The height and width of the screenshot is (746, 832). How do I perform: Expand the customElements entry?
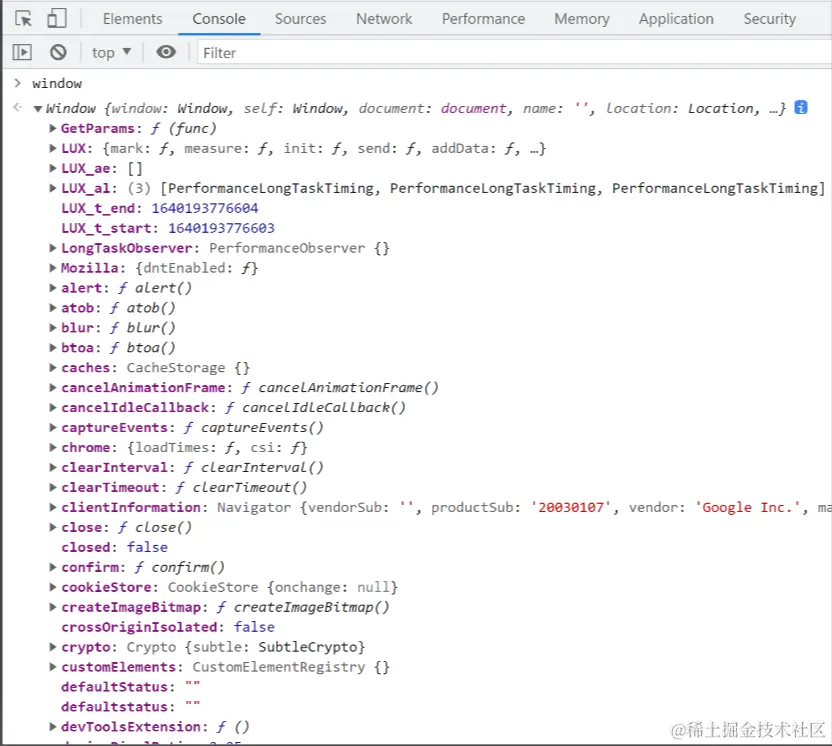coord(53,667)
